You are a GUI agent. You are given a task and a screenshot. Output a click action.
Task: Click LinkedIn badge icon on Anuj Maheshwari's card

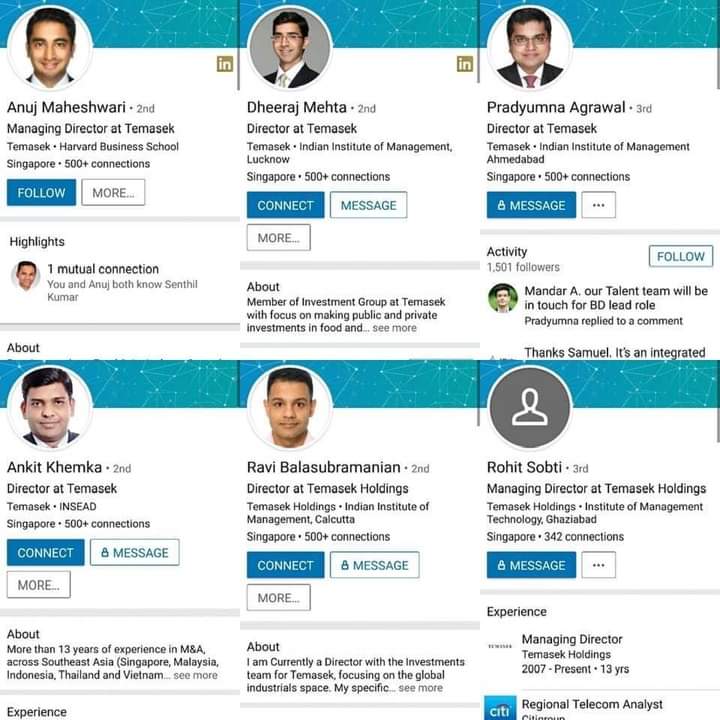225,64
